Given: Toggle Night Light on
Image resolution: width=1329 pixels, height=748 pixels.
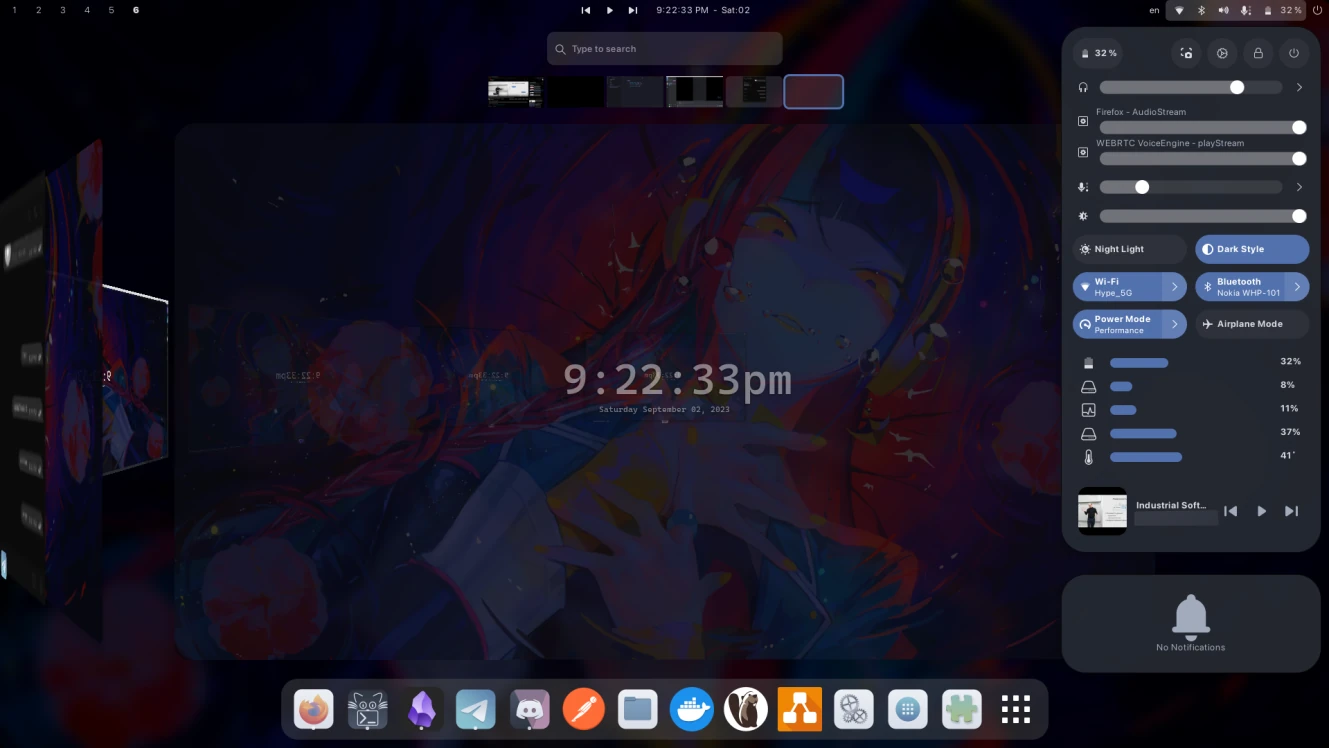Looking at the screenshot, I should tap(1130, 249).
